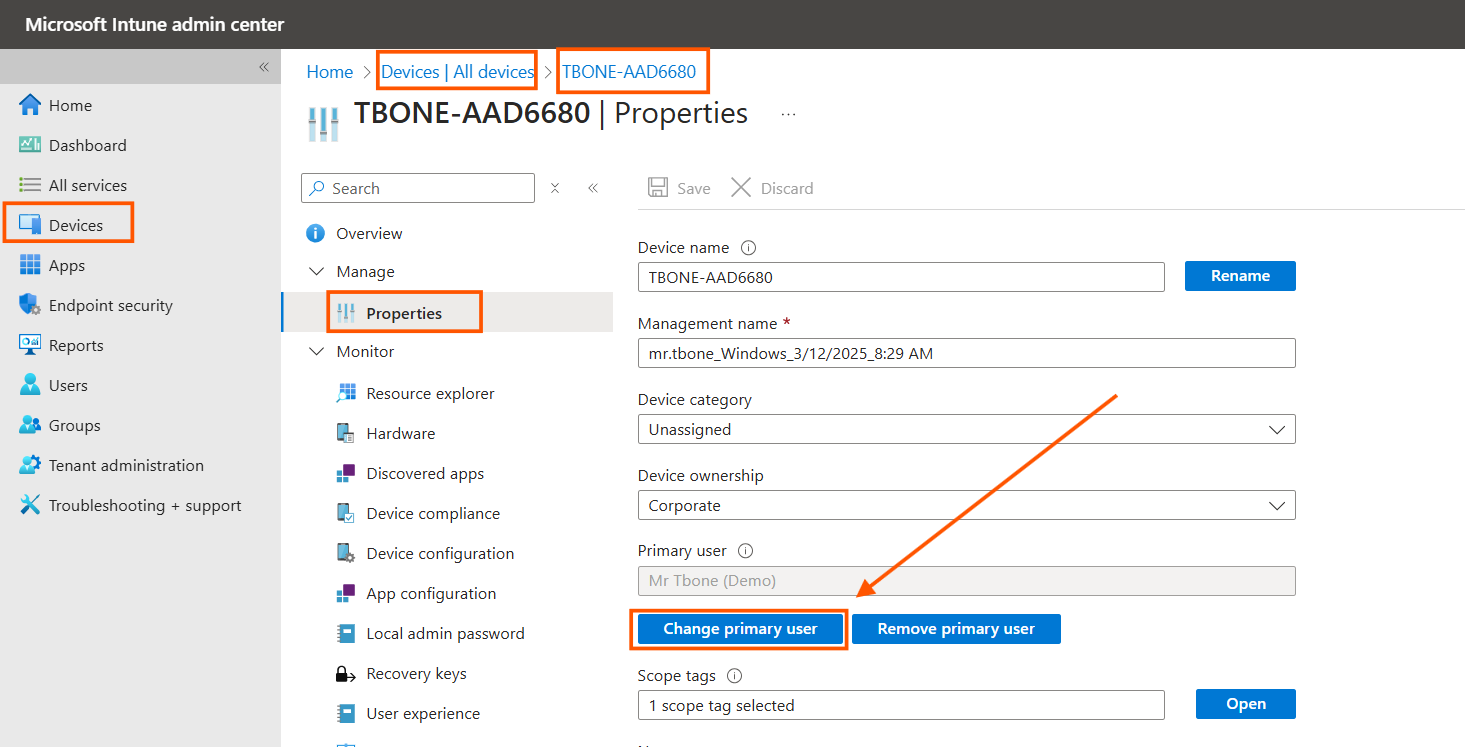
Task: Open Home in the left sidebar
Action: (x=70, y=105)
